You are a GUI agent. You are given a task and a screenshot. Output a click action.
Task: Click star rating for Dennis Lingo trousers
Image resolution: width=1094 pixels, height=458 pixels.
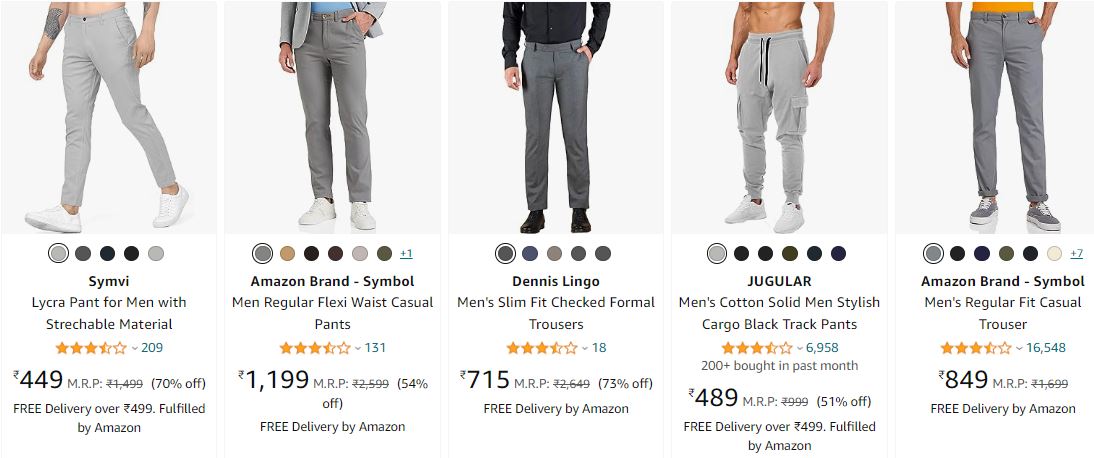[x=542, y=348]
